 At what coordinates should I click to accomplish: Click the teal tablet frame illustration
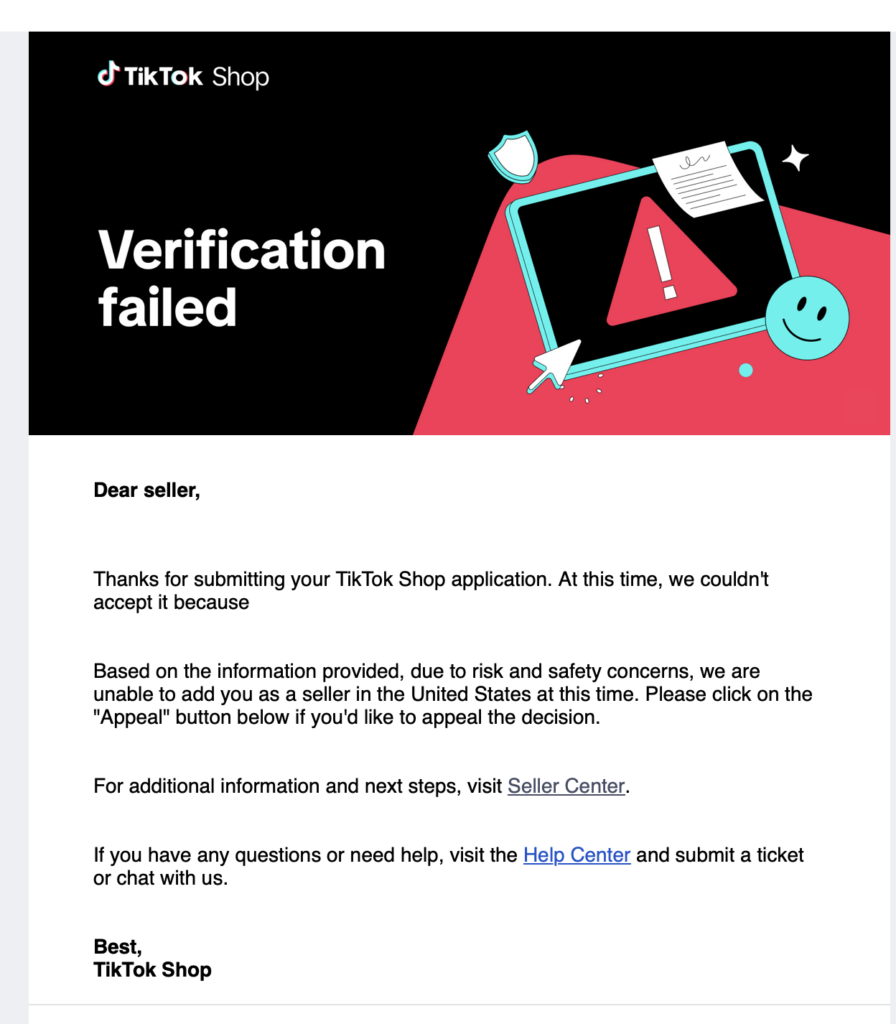[x=653, y=261]
